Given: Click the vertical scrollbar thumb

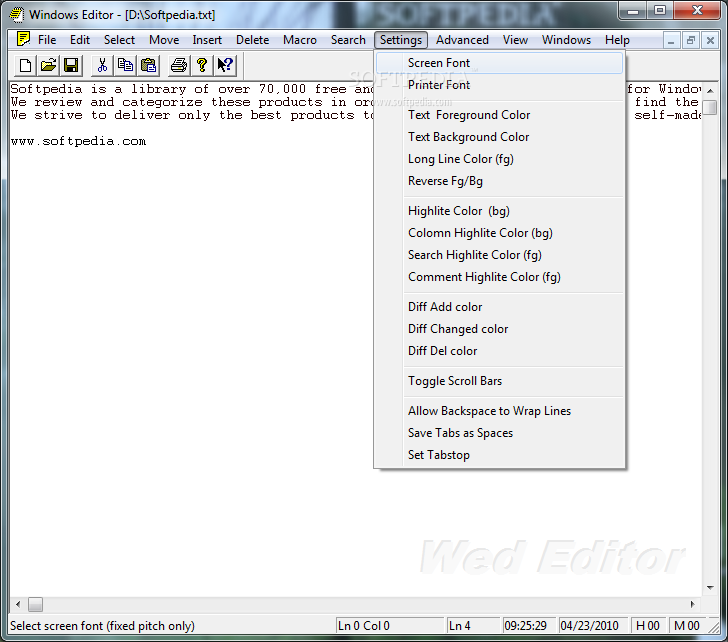Looking at the screenshot, I should click(x=710, y=107).
